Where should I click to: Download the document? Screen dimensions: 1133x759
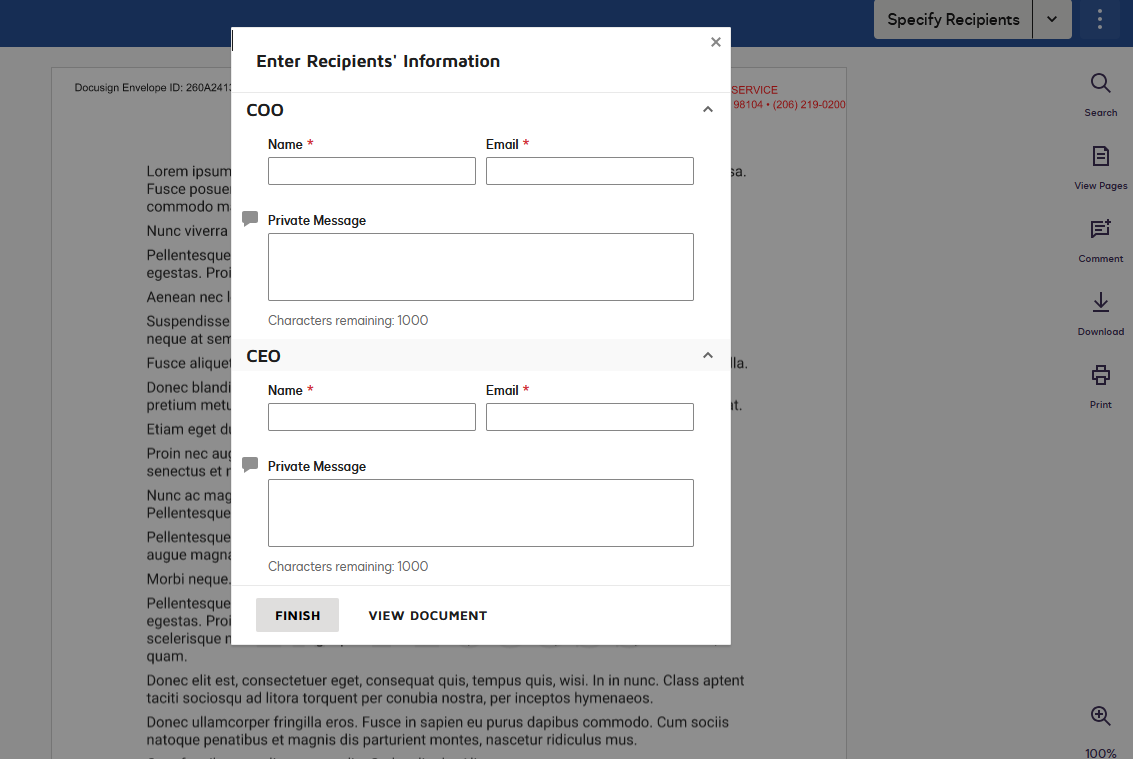[1100, 314]
